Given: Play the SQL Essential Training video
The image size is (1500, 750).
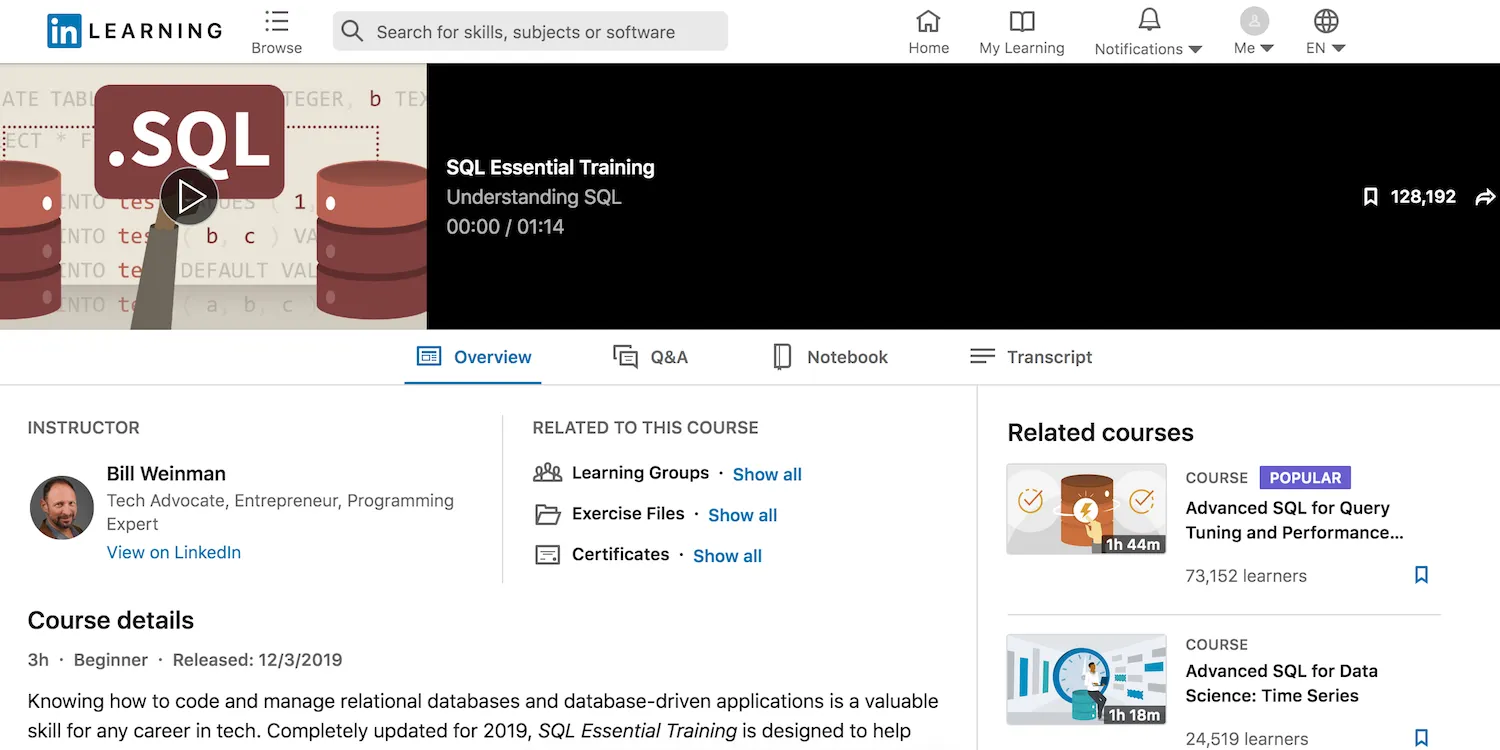Looking at the screenshot, I should tap(189, 197).
